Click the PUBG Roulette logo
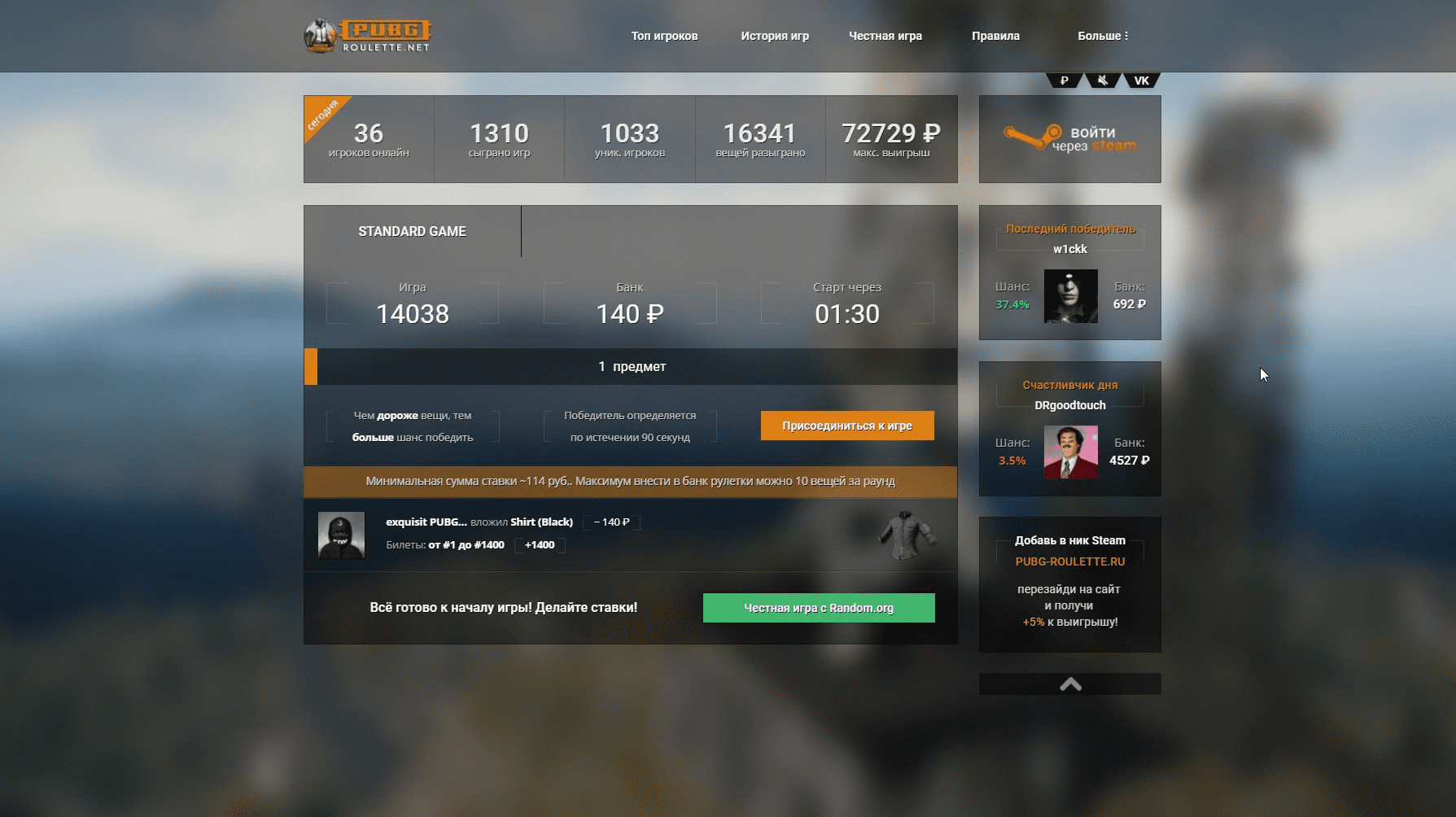This screenshot has height=817, width=1456. (x=367, y=36)
